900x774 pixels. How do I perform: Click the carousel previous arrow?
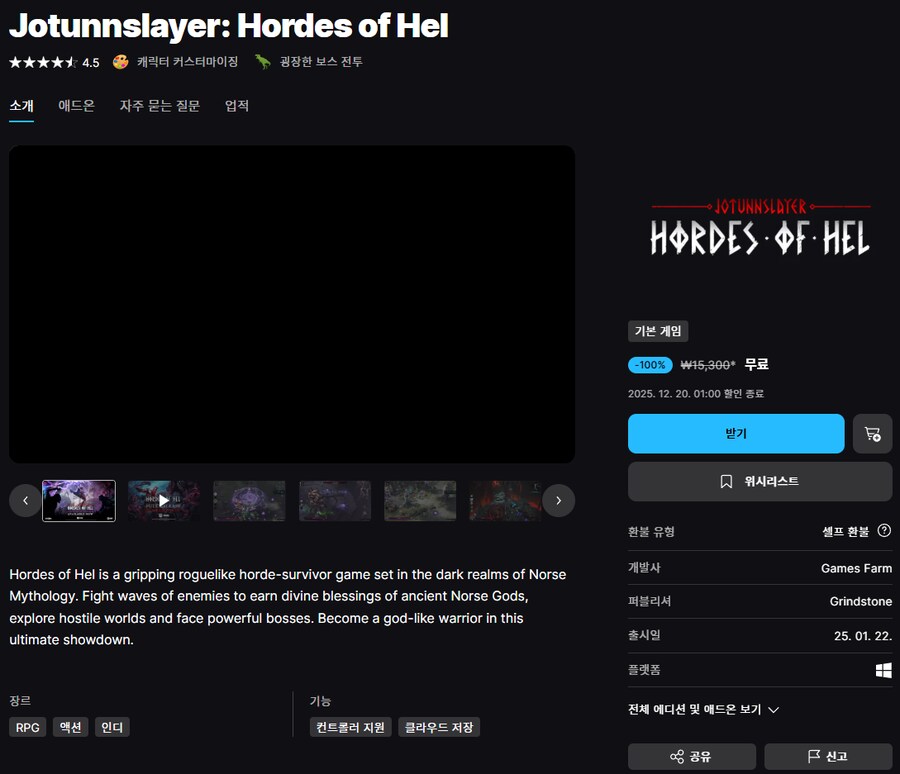point(25,500)
